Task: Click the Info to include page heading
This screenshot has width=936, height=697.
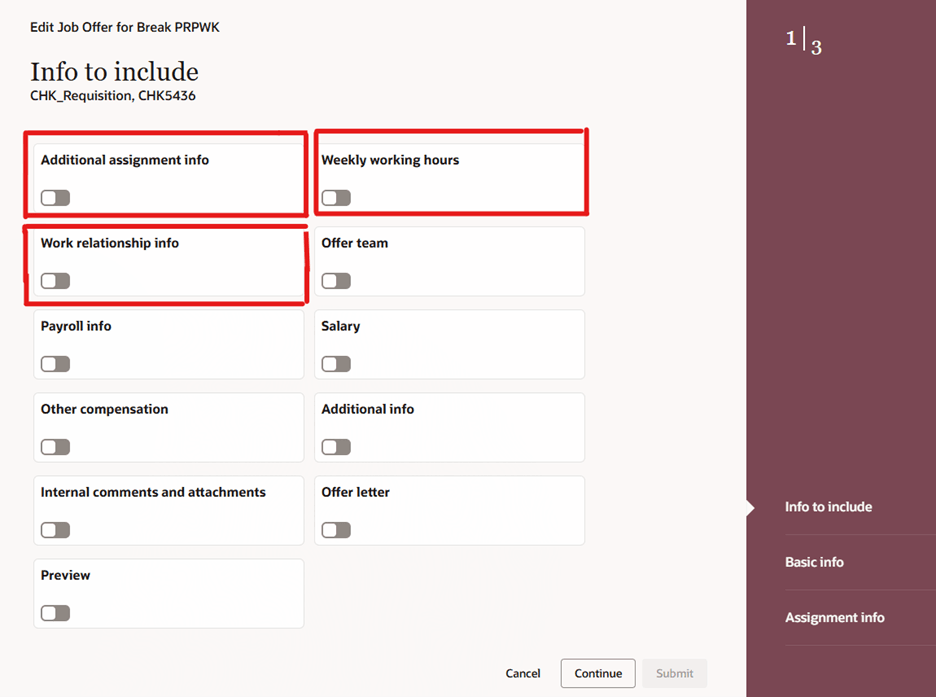Action: point(115,72)
